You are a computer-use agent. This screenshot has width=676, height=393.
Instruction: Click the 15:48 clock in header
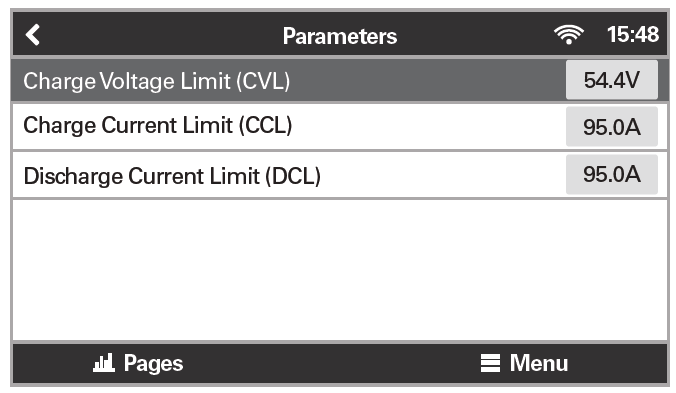click(633, 34)
